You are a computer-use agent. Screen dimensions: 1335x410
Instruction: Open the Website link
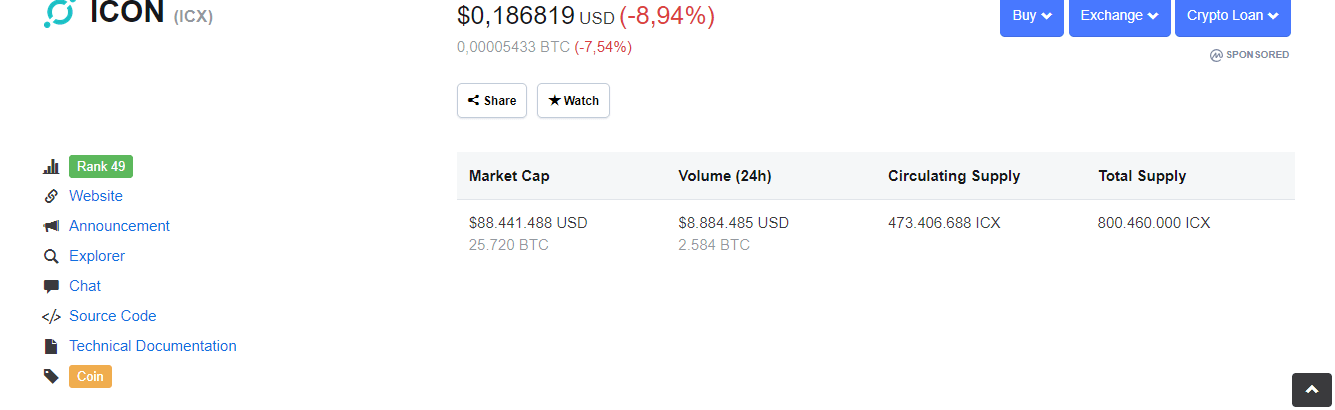click(x=96, y=196)
